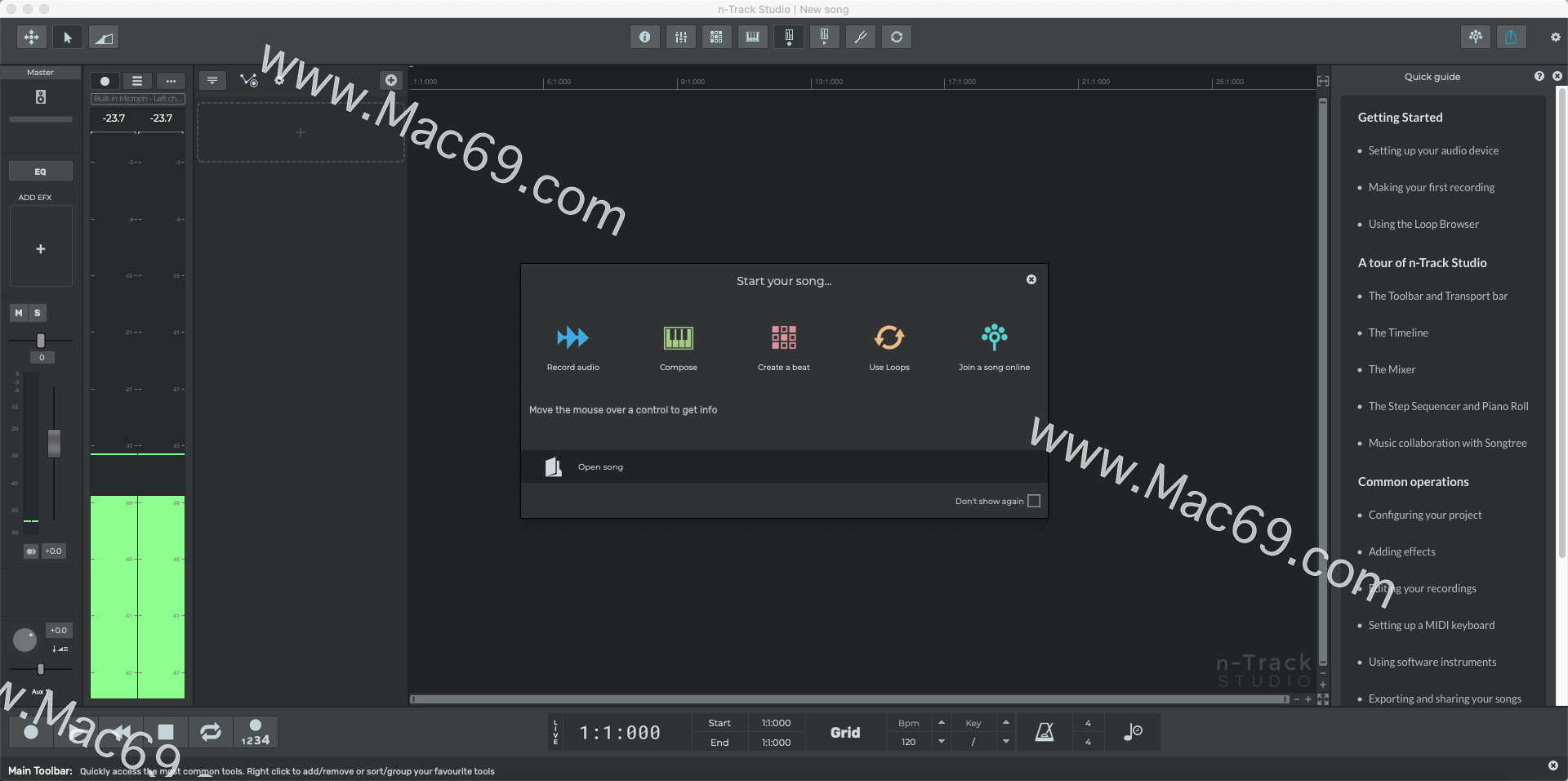1568x781 pixels.
Task: Open the hamburger list menu above meters
Action: click(x=137, y=81)
